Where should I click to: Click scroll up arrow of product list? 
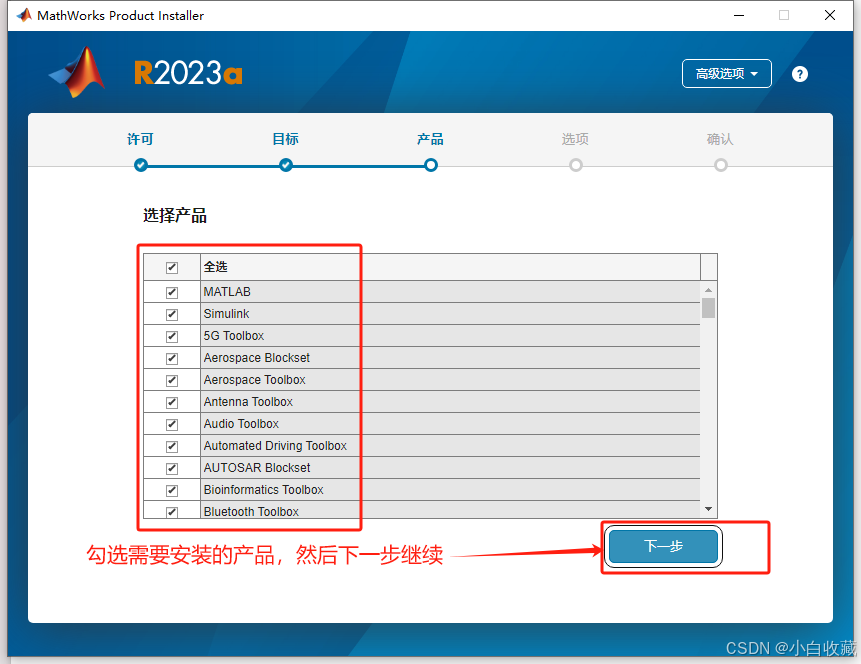(708, 289)
